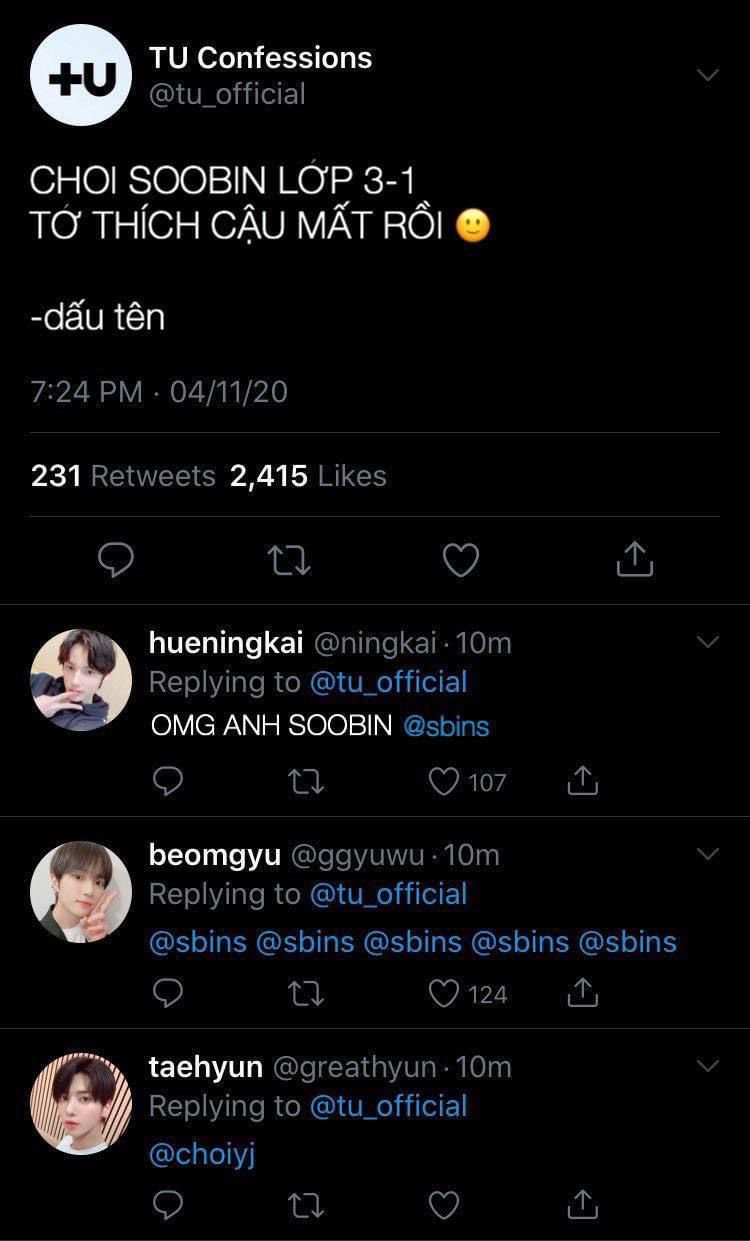This screenshot has height=1241, width=750.
Task: Like beomgyu's reply with 124 likes
Action: (444, 993)
